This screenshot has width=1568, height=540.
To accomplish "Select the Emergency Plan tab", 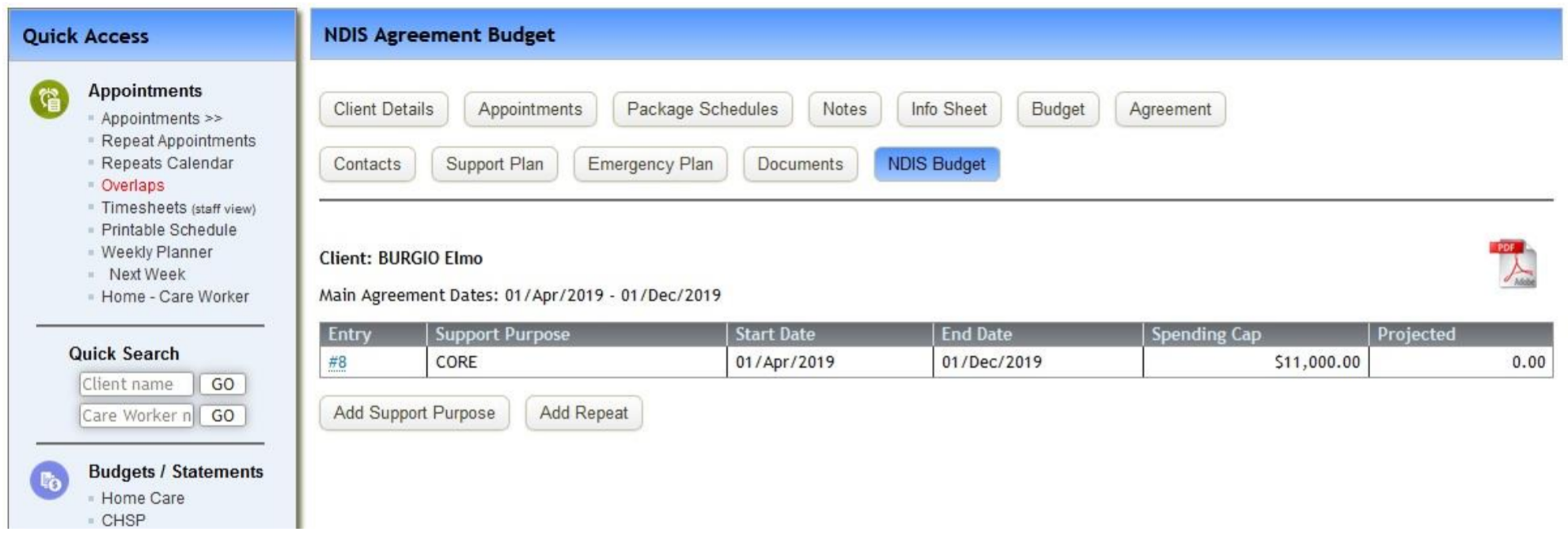I will [x=652, y=164].
